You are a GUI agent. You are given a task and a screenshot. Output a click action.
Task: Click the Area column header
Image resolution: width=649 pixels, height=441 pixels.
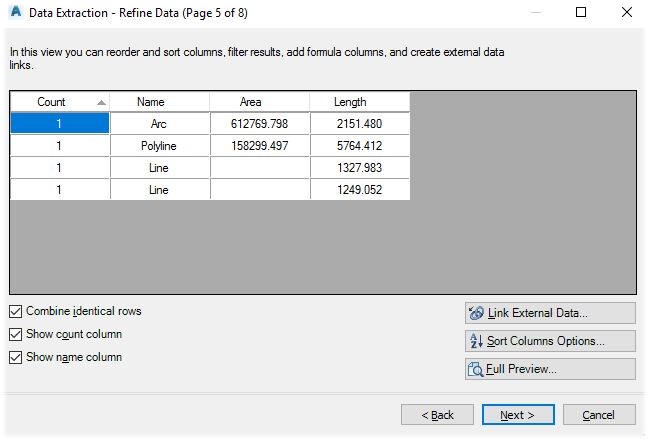(x=260, y=102)
